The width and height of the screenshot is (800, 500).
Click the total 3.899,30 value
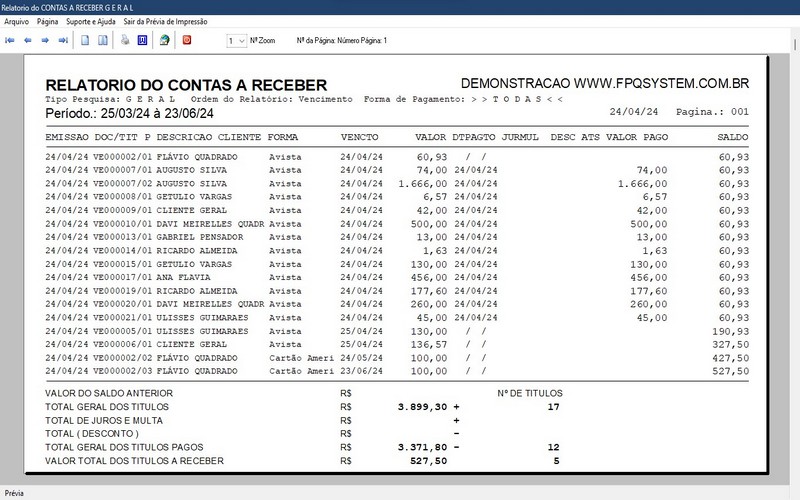pyautogui.click(x=422, y=407)
